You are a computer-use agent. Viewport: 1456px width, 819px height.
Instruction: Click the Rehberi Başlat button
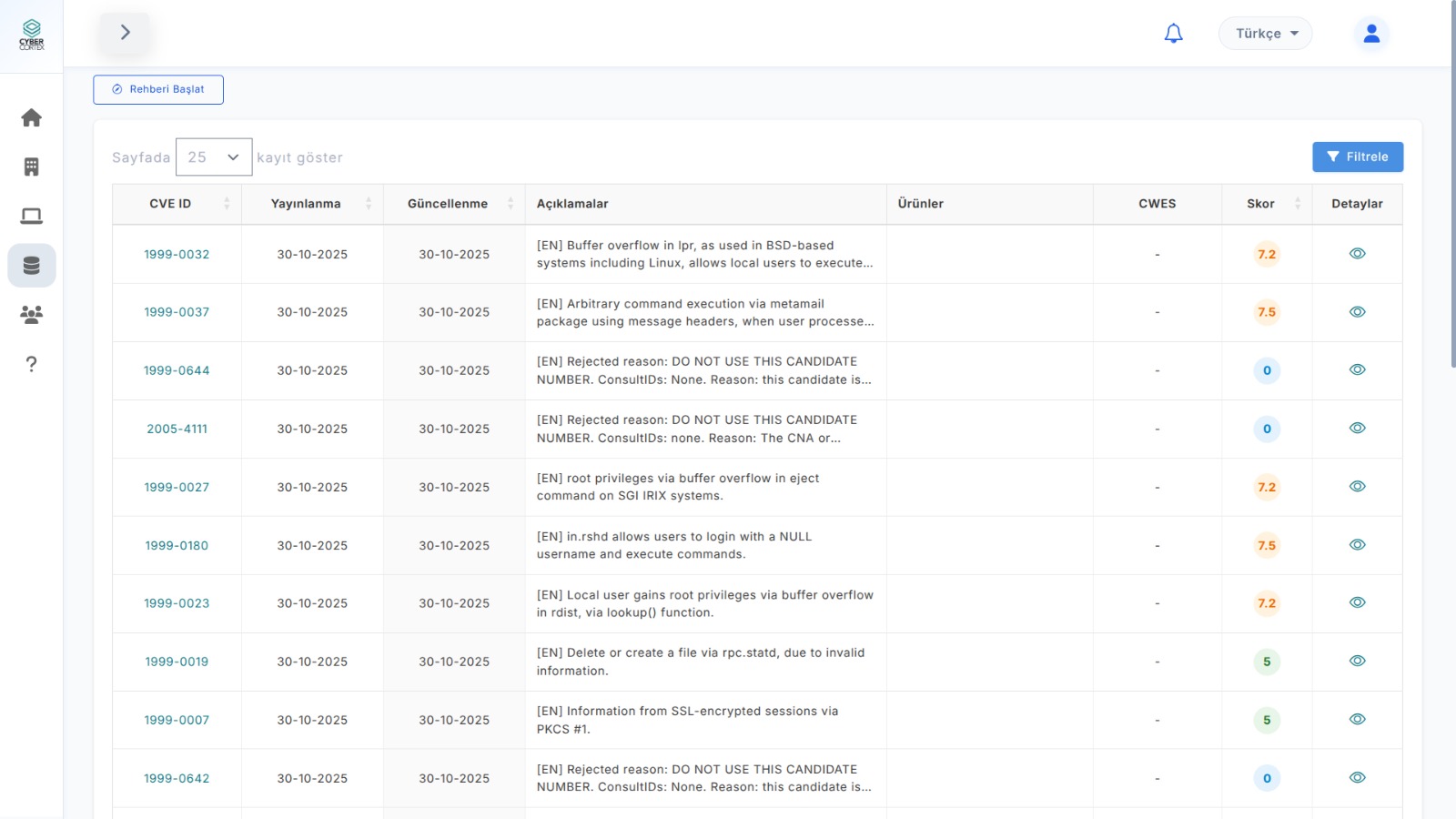coord(158,89)
